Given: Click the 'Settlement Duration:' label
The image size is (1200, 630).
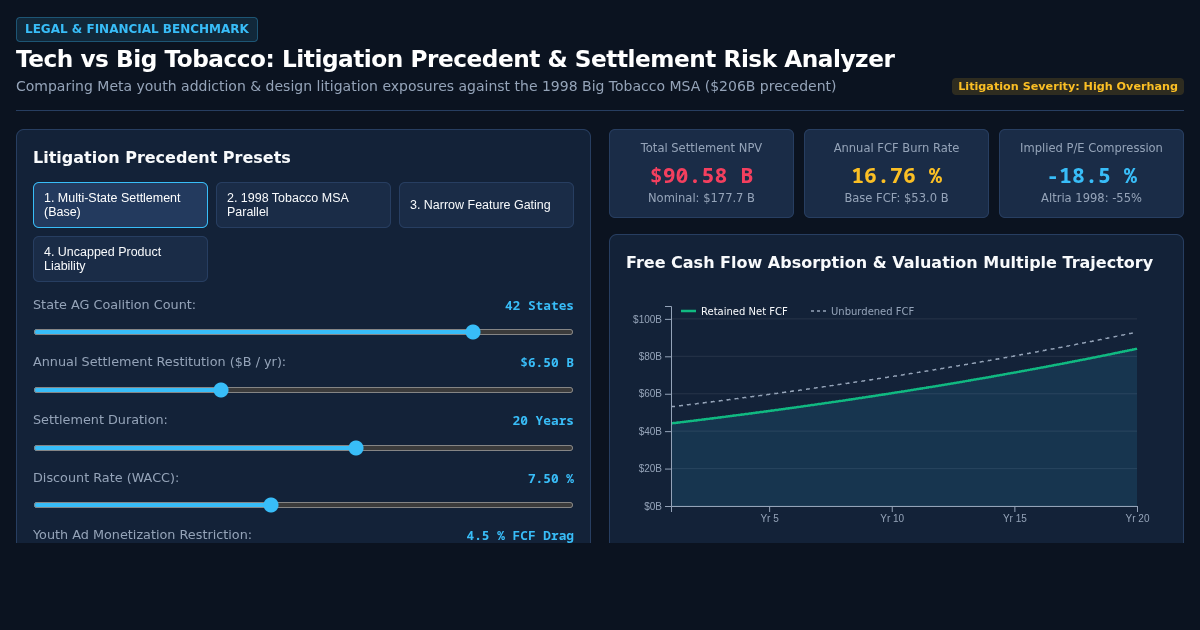Looking at the screenshot, I should tap(100, 420).
